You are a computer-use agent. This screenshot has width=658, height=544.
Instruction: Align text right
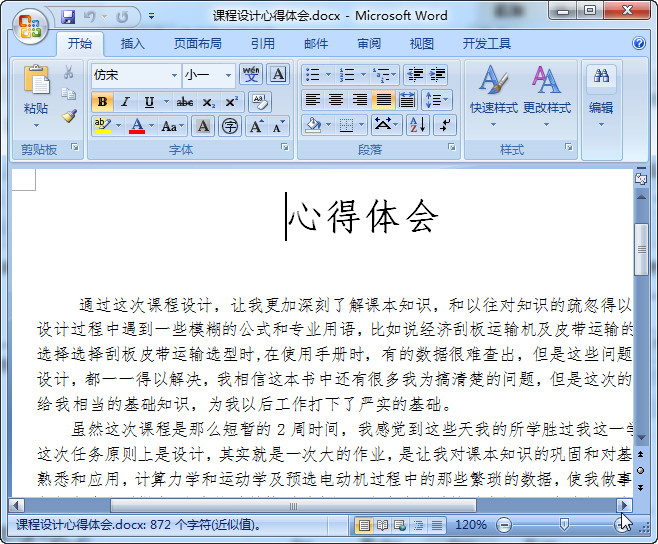(360, 100)
